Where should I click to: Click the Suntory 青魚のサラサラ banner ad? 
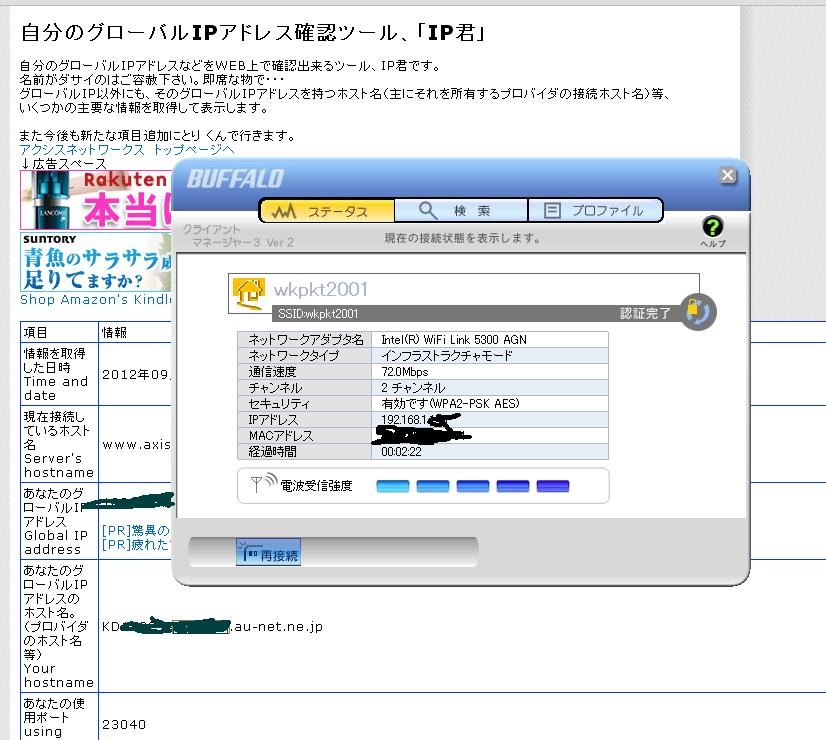click(96, 262)
